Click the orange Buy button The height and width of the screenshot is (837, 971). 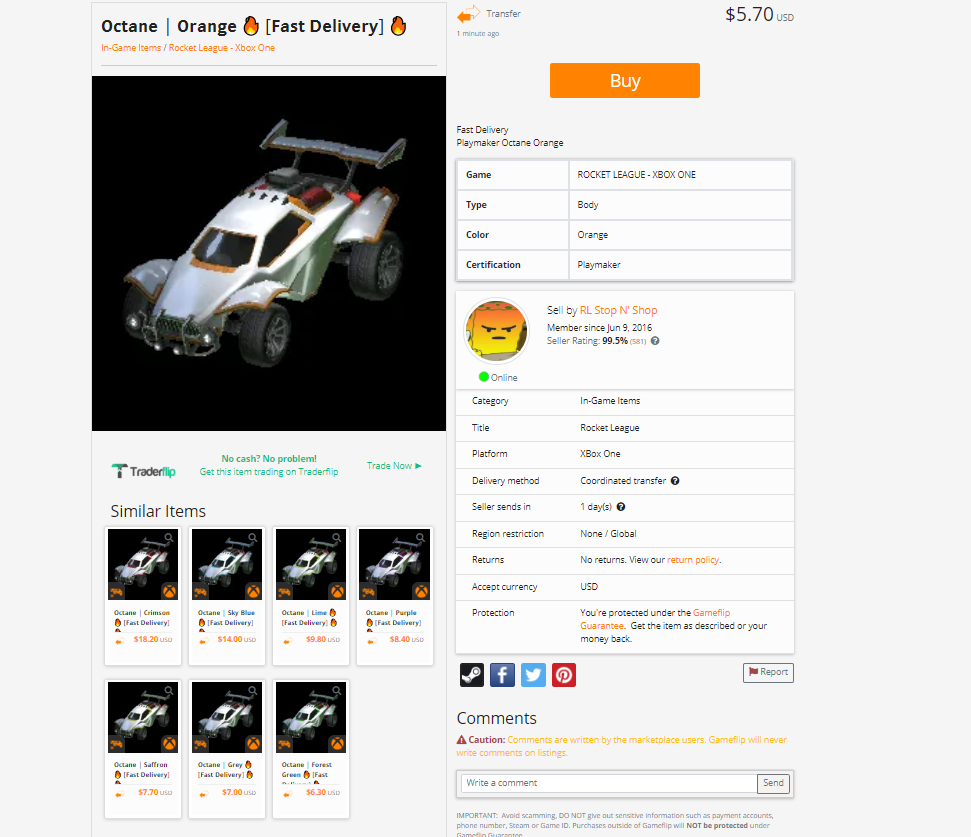(x=625, y=80)
